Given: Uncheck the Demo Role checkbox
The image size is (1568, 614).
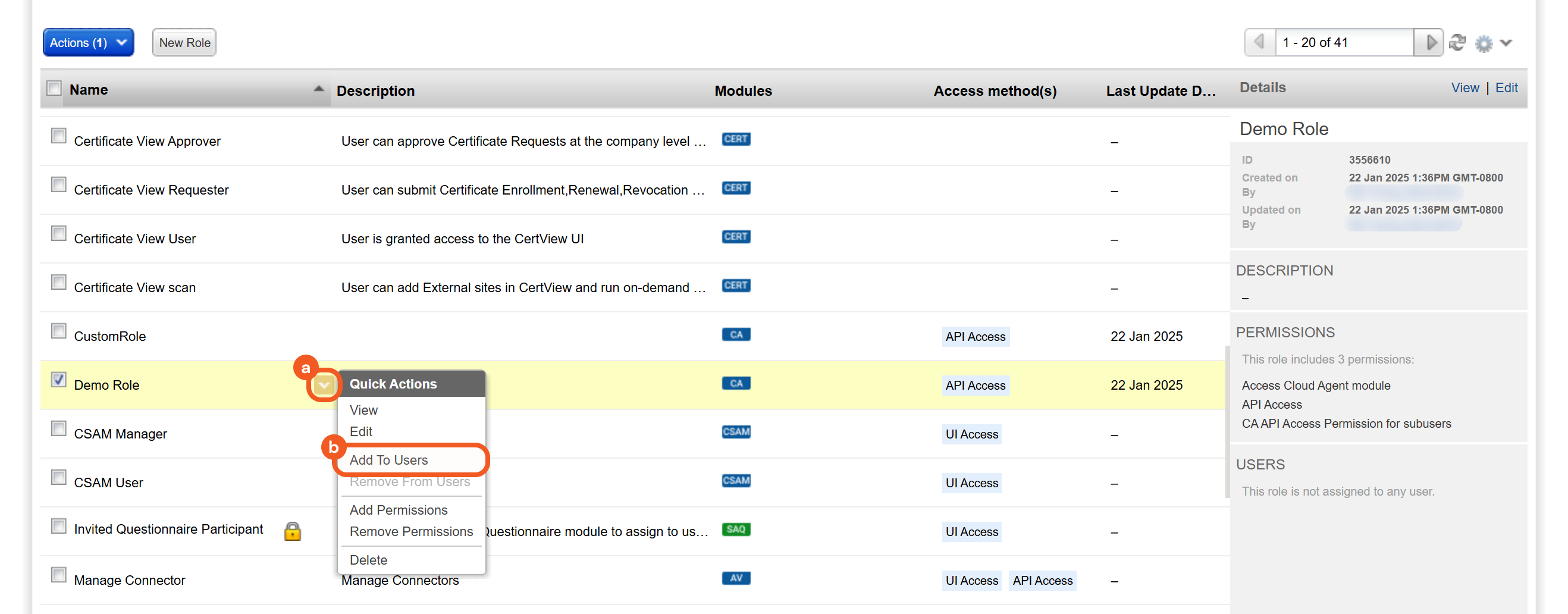Looking at the screenshot, I should pos(58,380).
